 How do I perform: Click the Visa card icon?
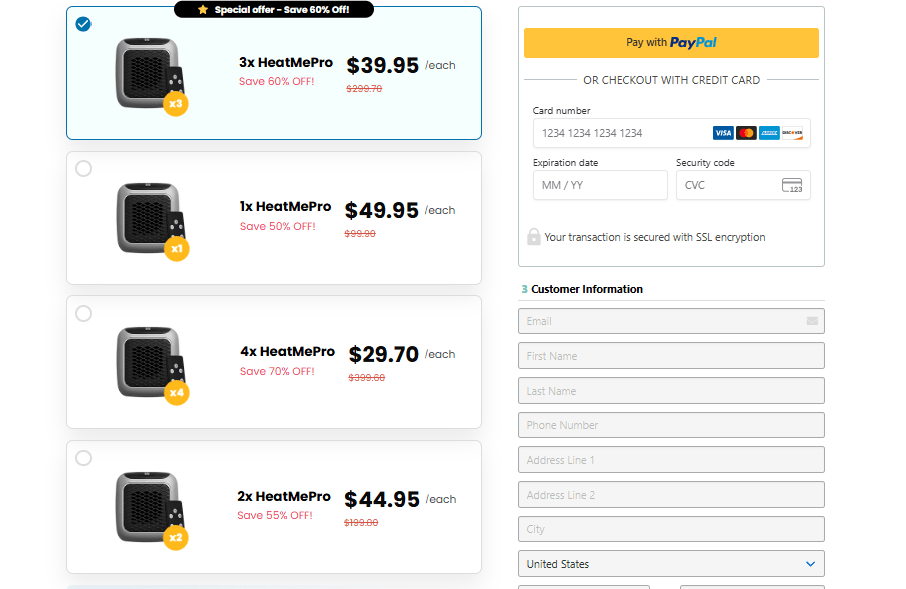[x=723, y=132]
